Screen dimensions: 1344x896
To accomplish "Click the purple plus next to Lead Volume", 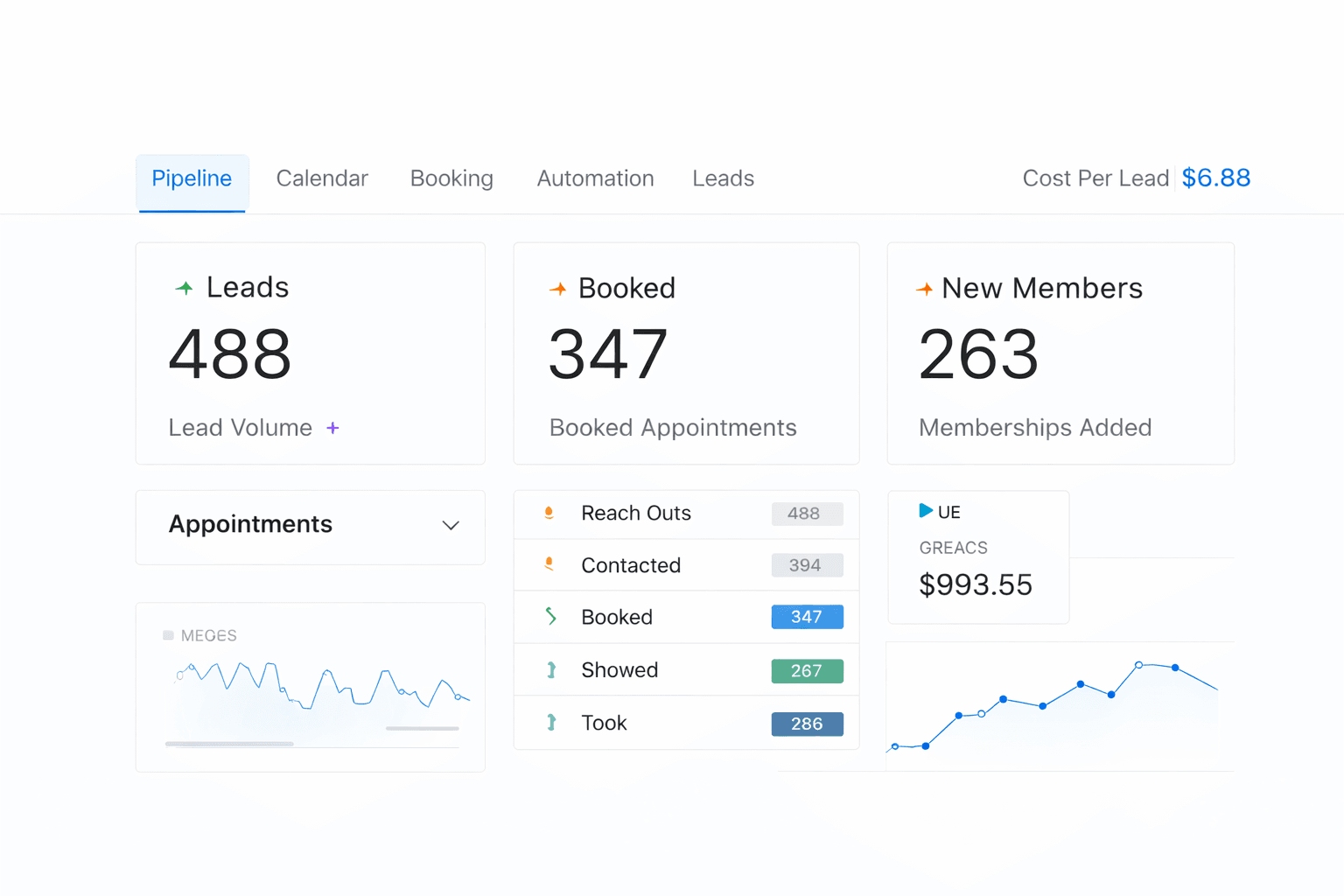I will (x=332, y=428).
